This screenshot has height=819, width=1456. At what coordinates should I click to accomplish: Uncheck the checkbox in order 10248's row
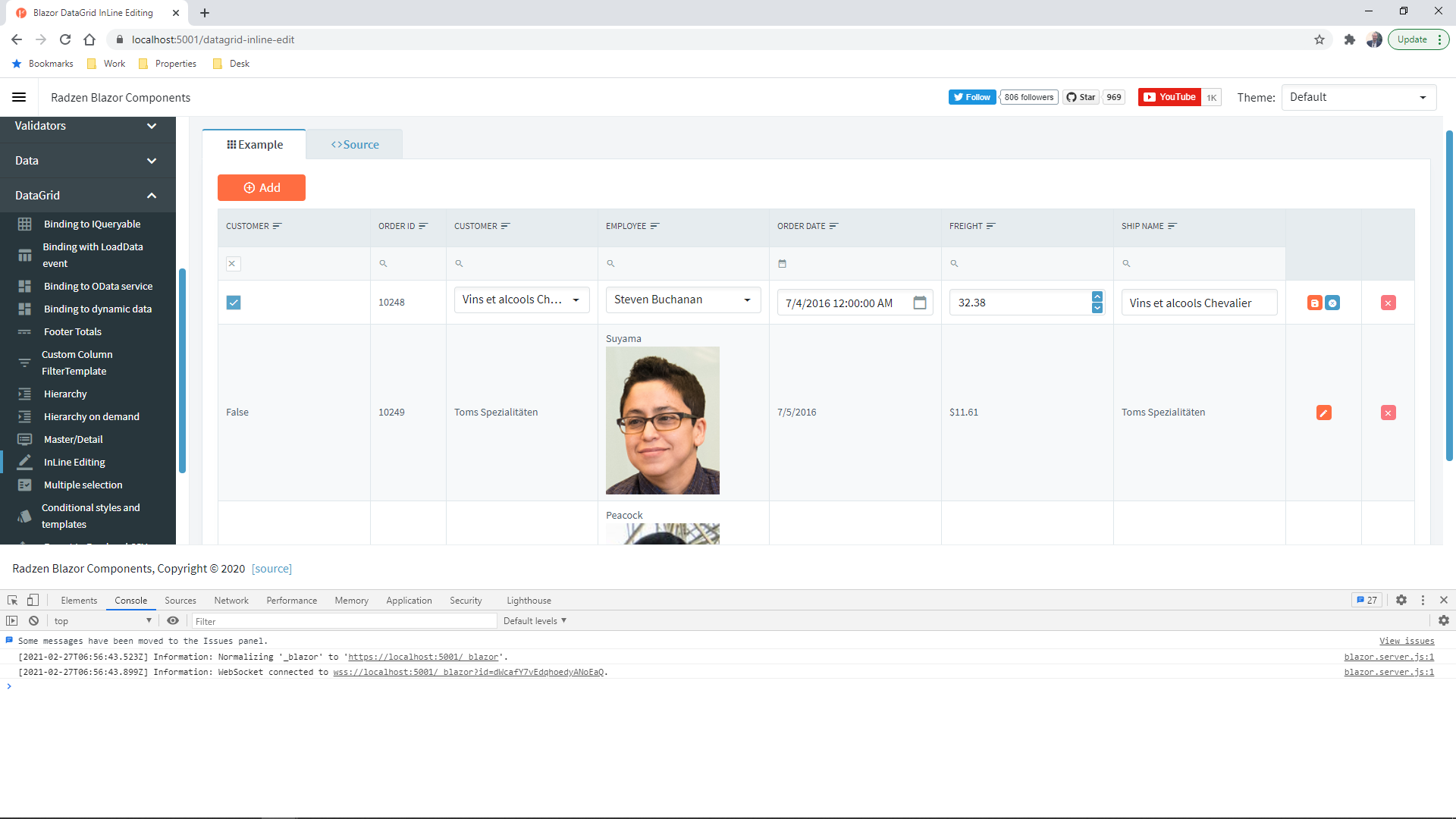pyautogui.click(x=234, y=303)
